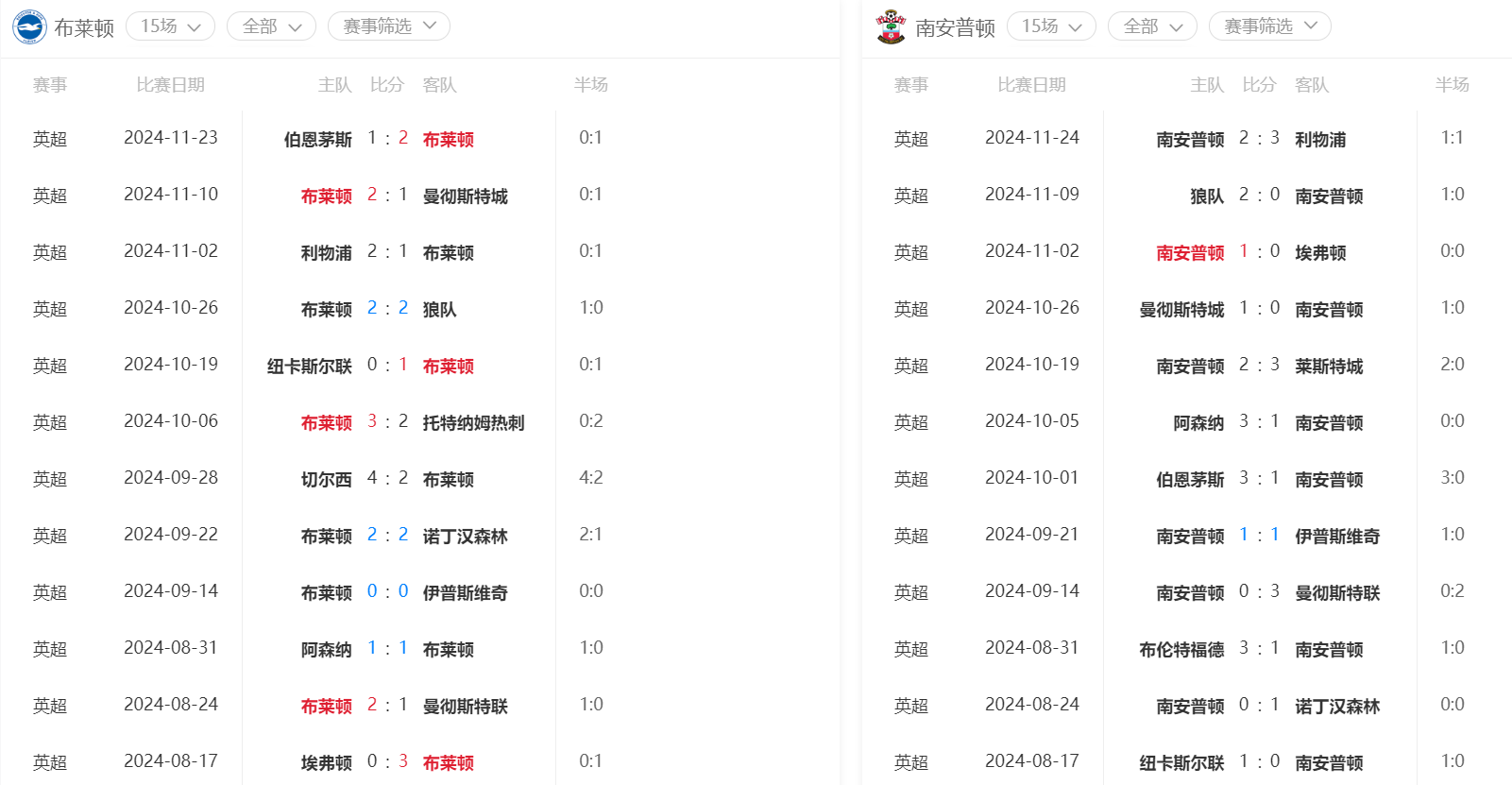Click 埃弗顿 in Southampton's 2024-11-02 match

1320,253
